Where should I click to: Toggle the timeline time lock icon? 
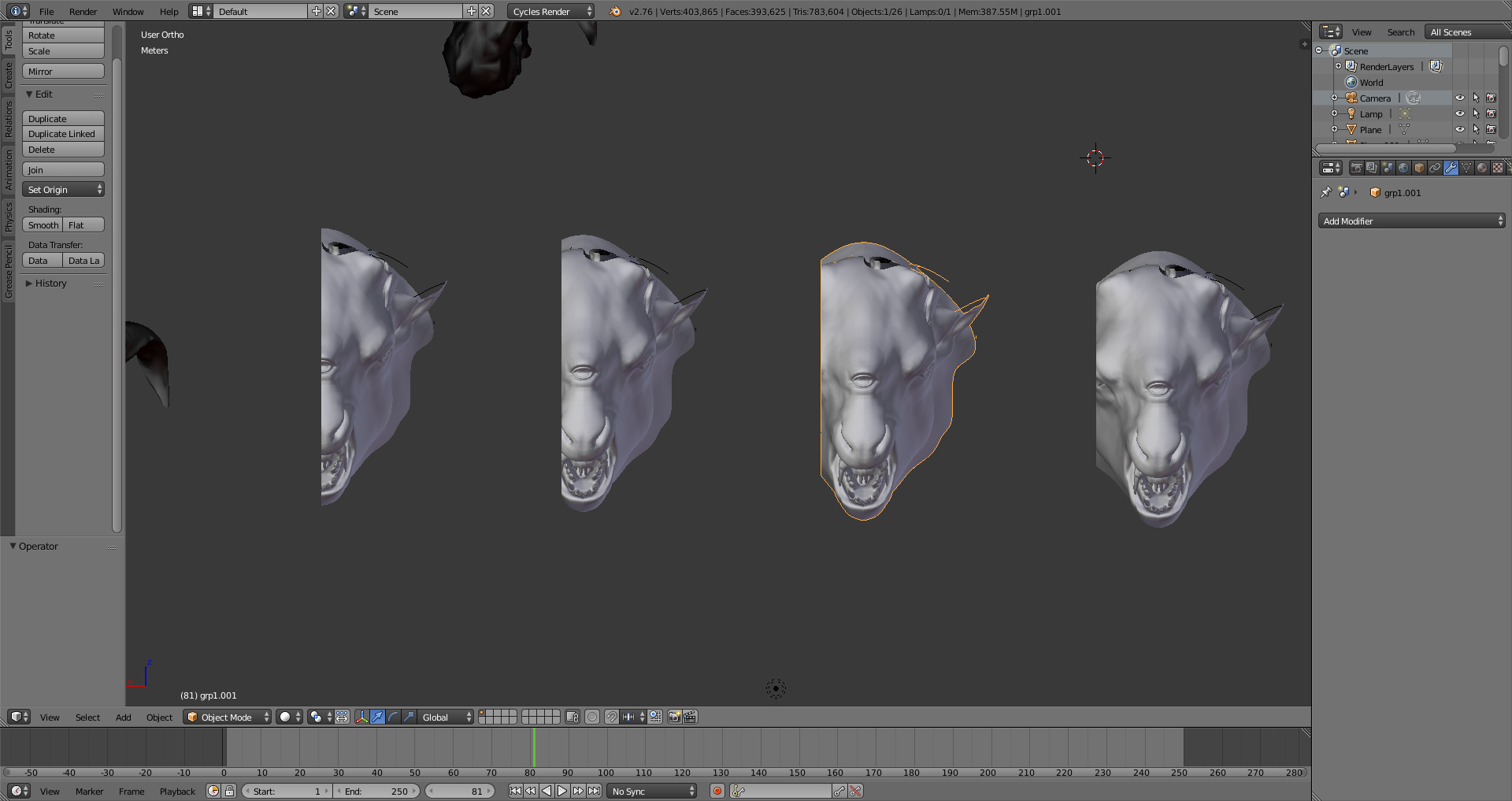(x=229, y=791)
